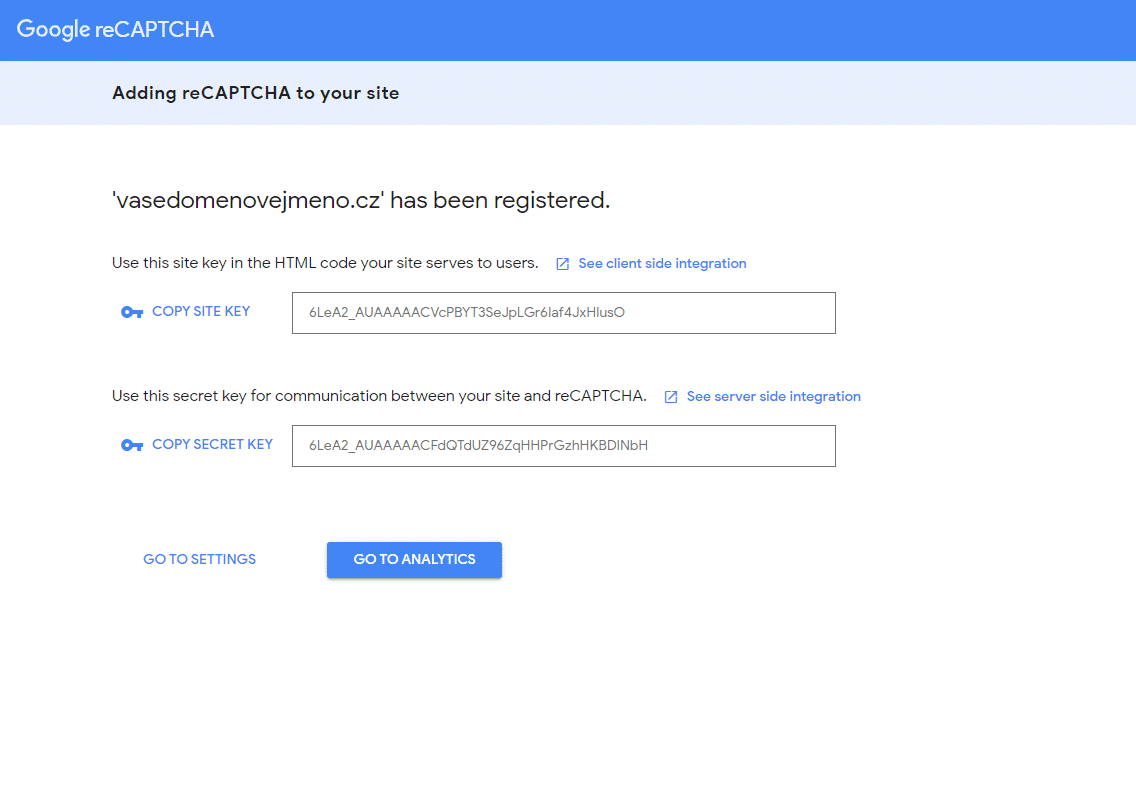The image size is (1136, 788).
Task: Go to settings
Action: pyautogui.click(x=199, y=559)
